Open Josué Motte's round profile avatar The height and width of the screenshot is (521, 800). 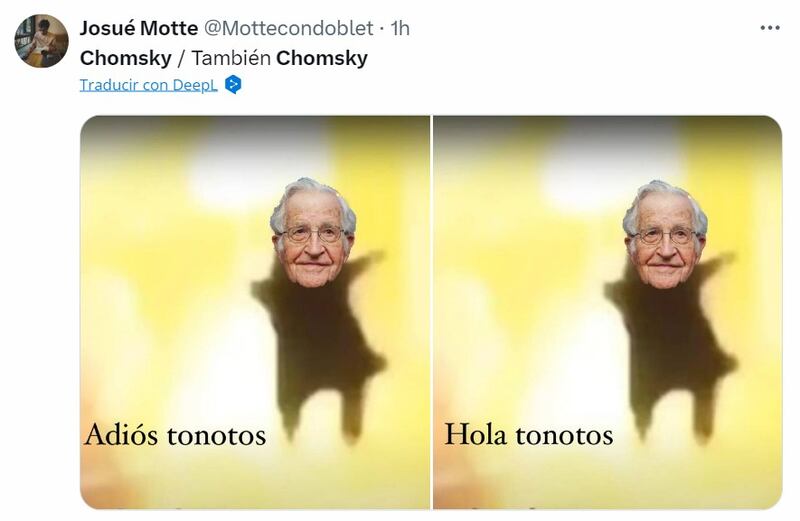[41, 41]
